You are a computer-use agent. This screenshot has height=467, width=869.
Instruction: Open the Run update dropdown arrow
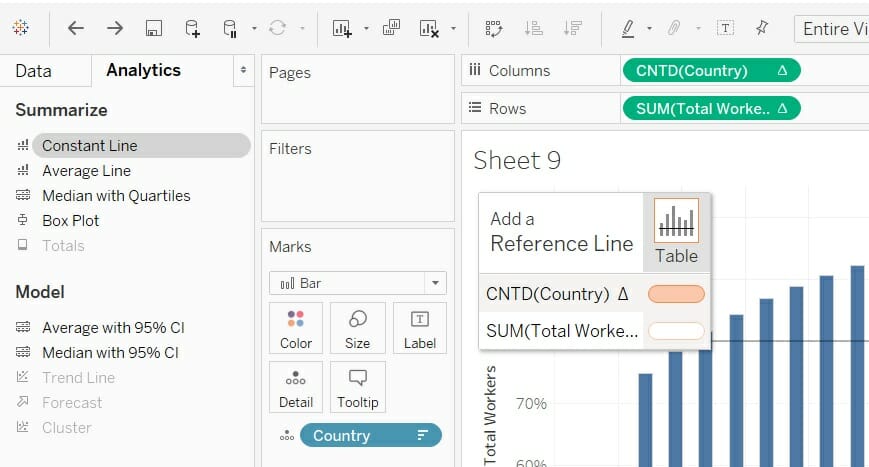[302, 28]
